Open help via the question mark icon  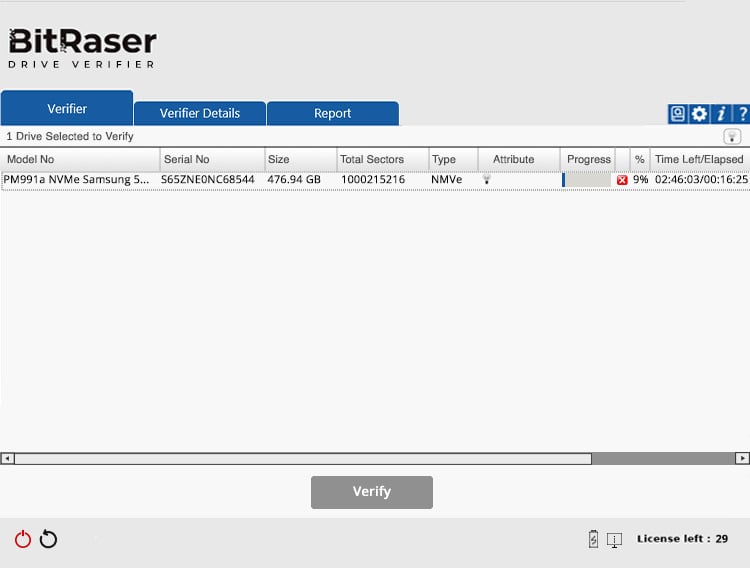tap(742, 114)
